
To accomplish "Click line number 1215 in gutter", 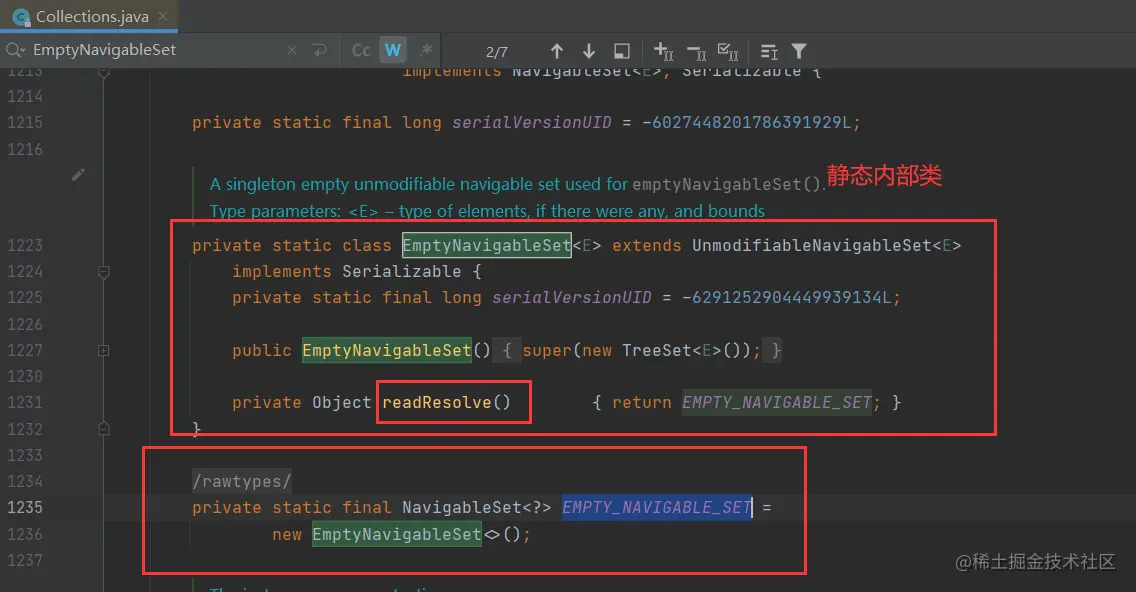I will pyautogui.click(x=25, y=122).
